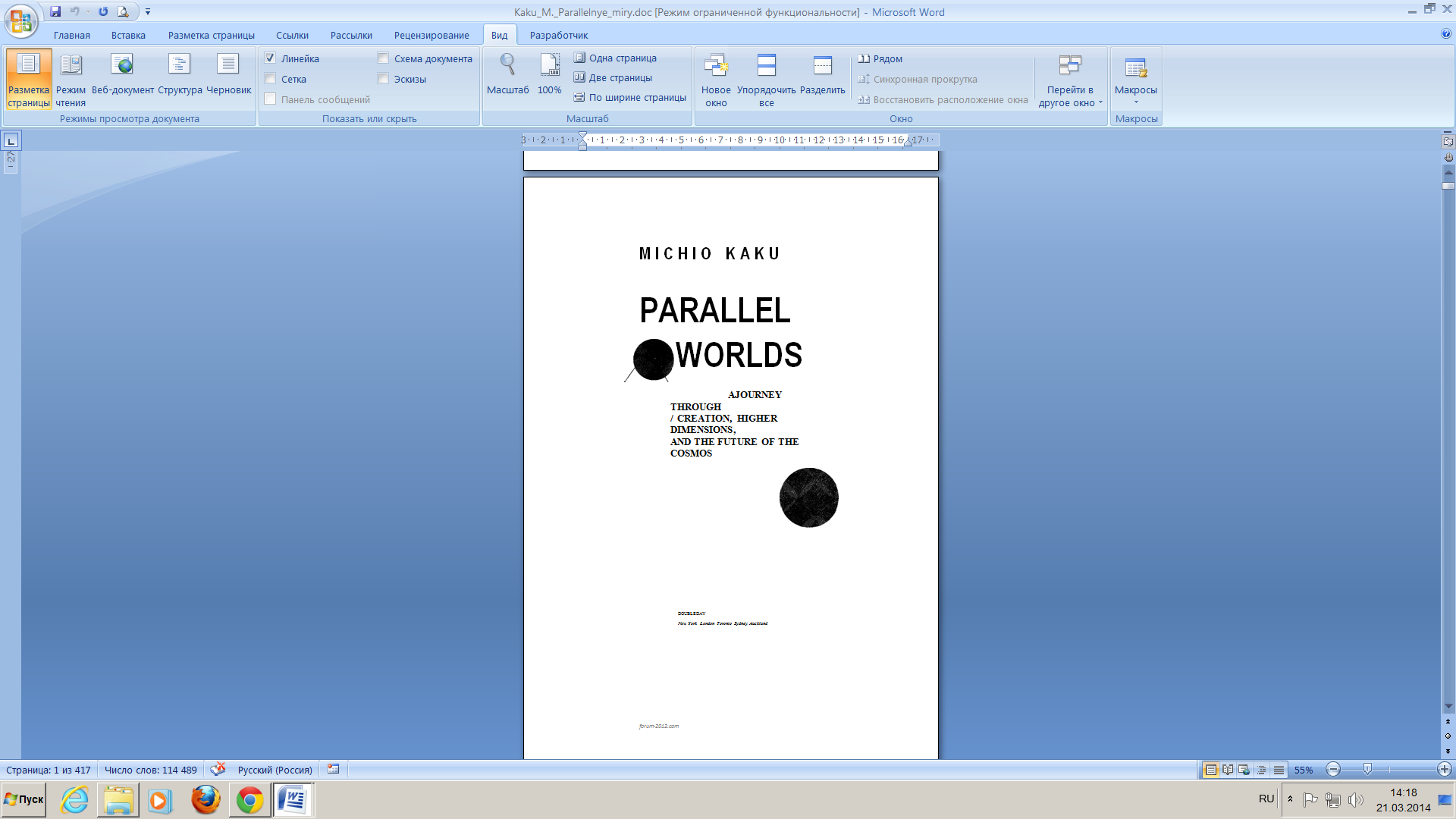Open print preview from Quick Access toolbar
The height and width of the screenshot is (819, 1456).
click(123, 11)
